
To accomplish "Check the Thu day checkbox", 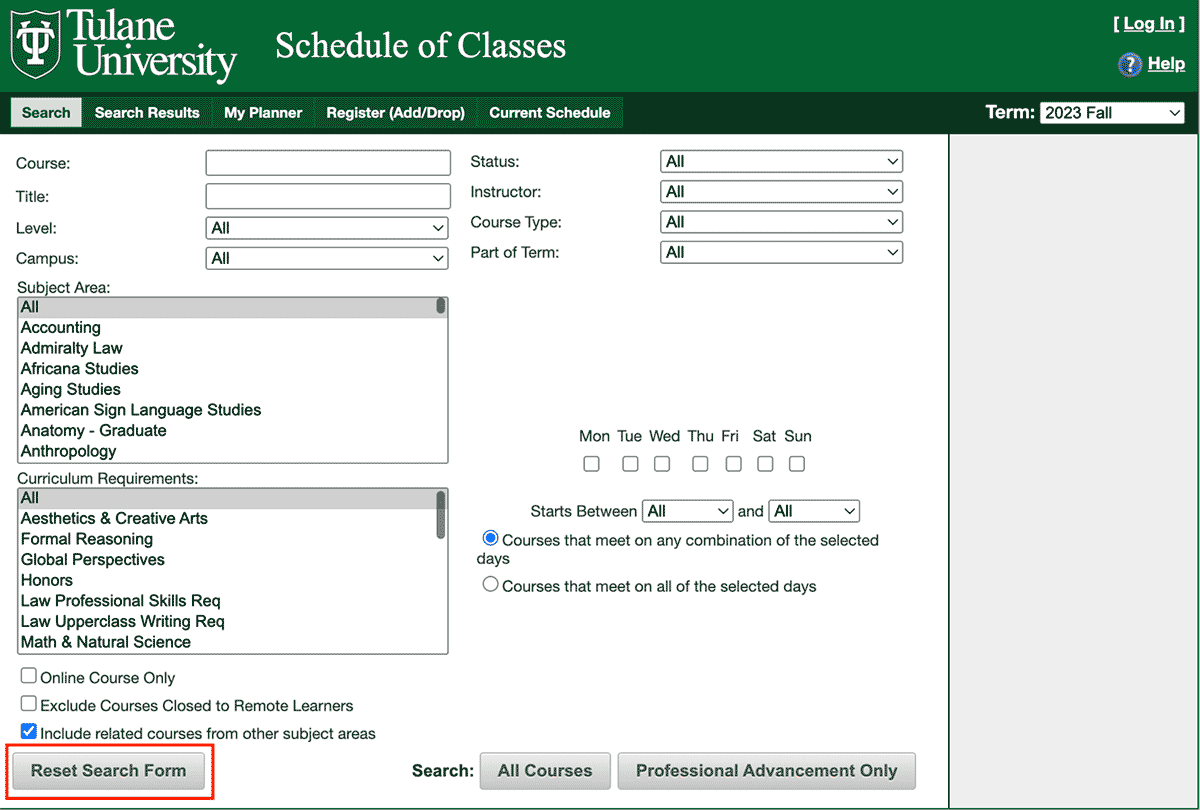I will pyautogui.click(x=700, y=464).
